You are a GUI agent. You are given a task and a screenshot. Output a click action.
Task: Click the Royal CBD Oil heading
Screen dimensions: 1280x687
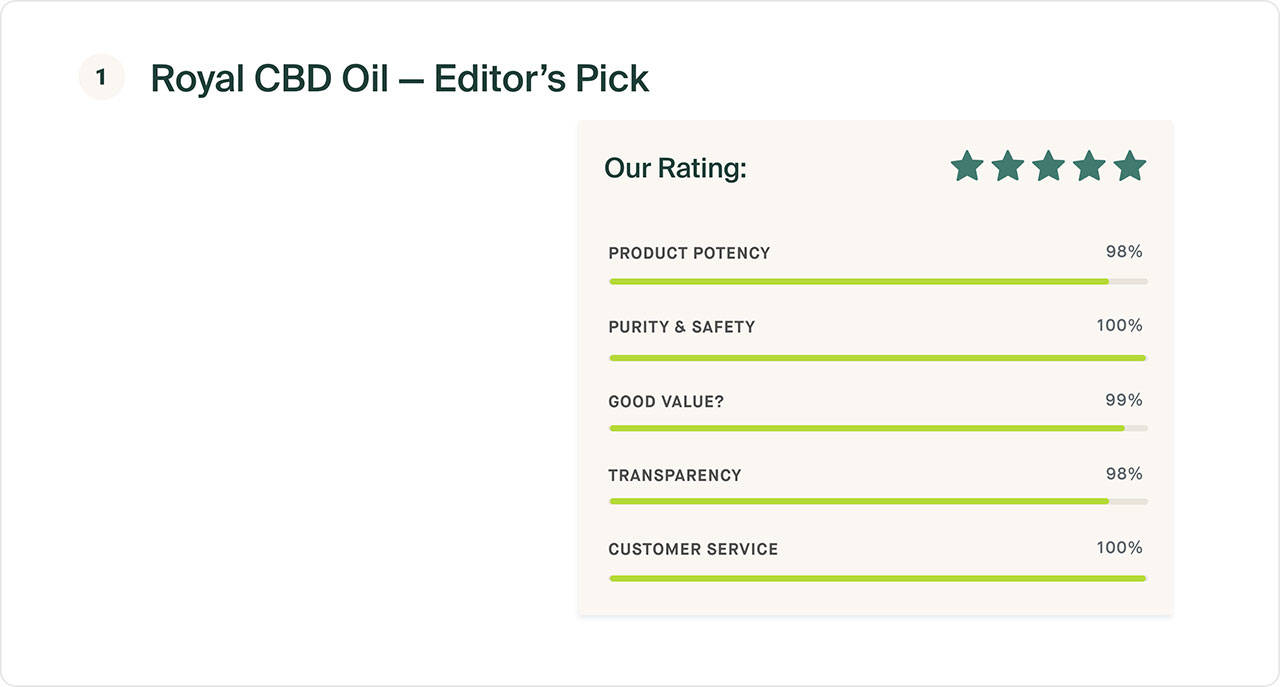[399, 78]
